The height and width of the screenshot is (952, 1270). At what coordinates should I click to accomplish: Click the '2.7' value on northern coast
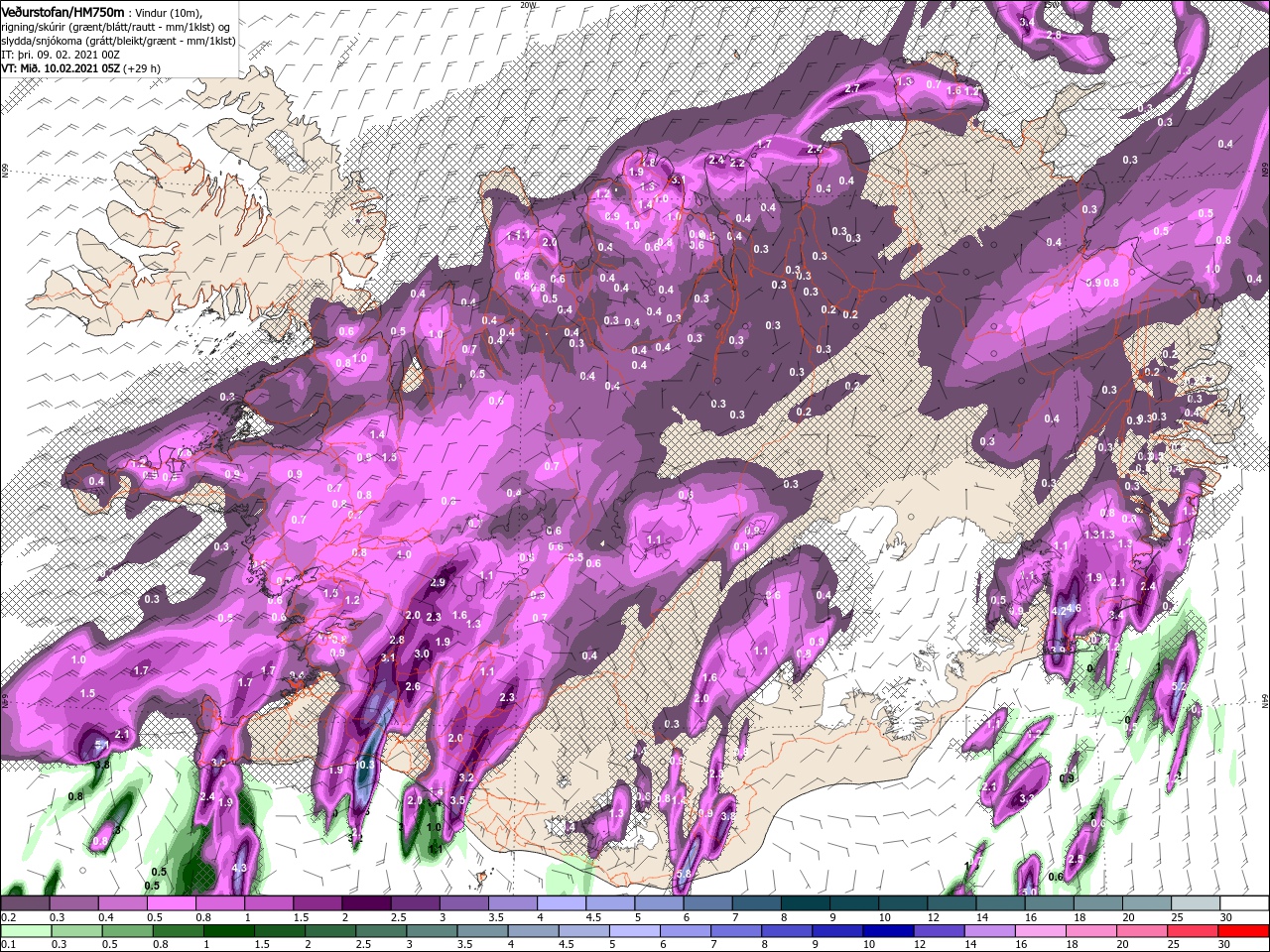tap(851, 89)
